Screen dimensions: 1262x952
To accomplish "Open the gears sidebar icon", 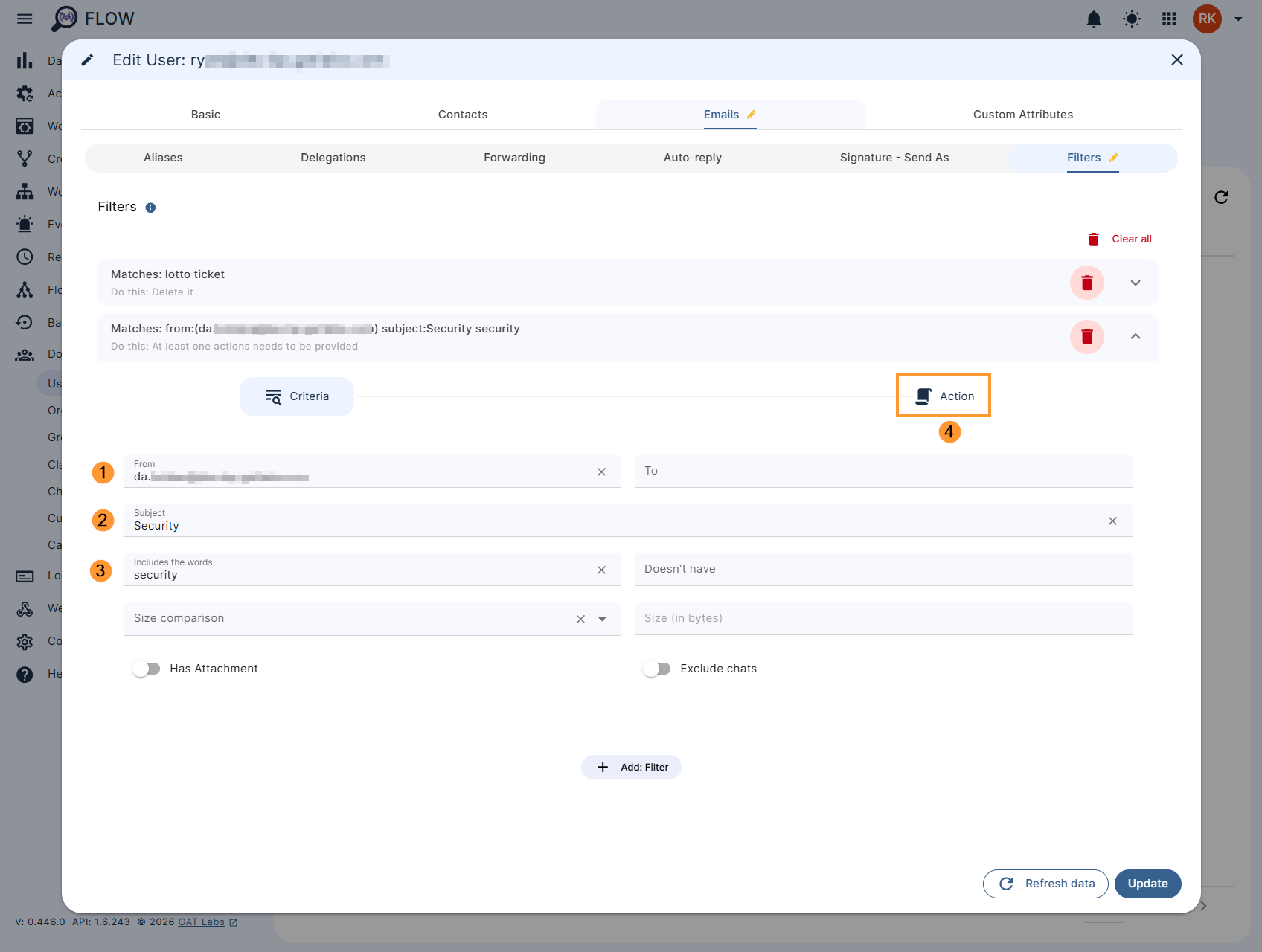I will point(25,93).
